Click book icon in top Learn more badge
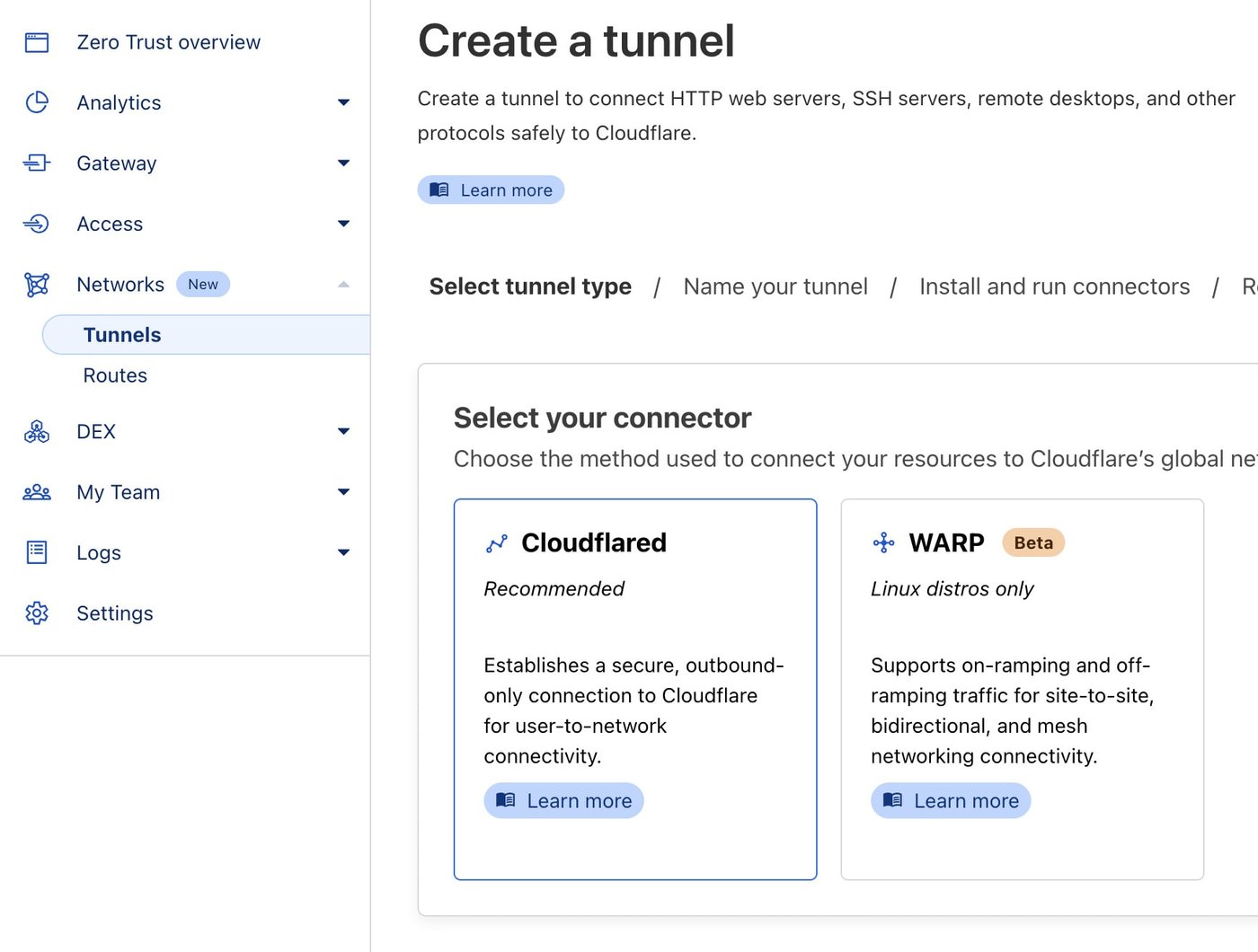The image size is (1258, 952). (439, 190)
